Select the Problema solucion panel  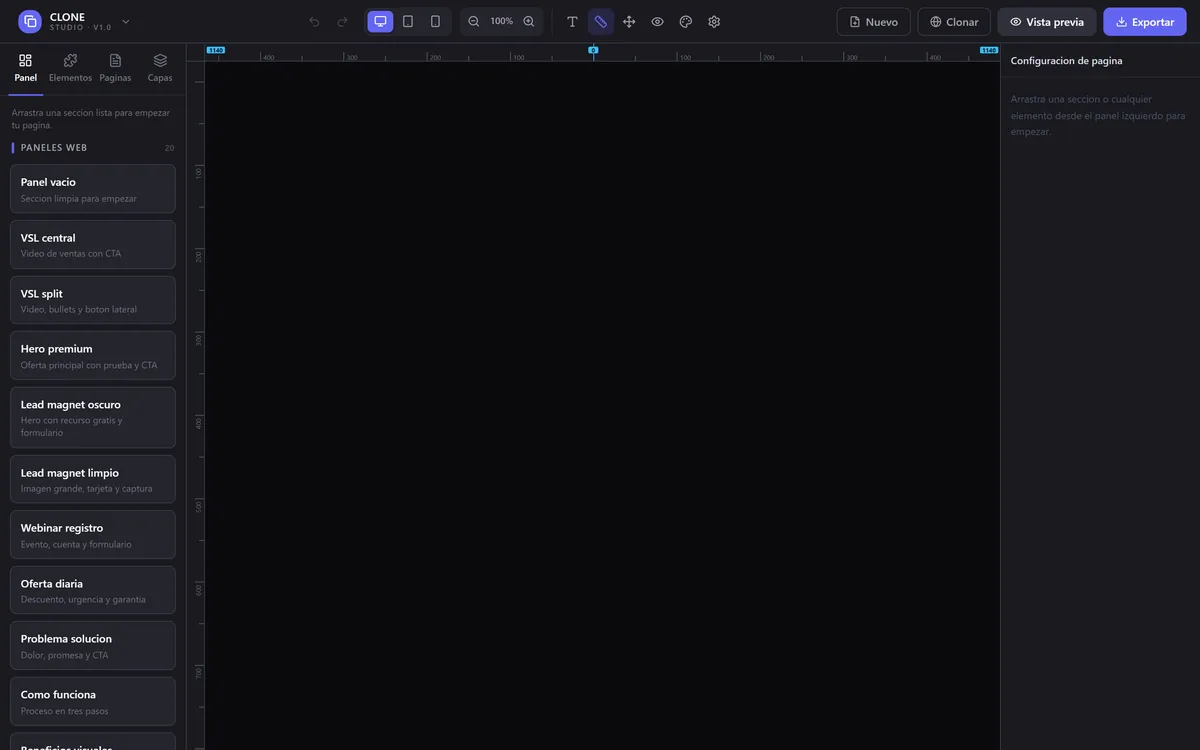(93, 646)
